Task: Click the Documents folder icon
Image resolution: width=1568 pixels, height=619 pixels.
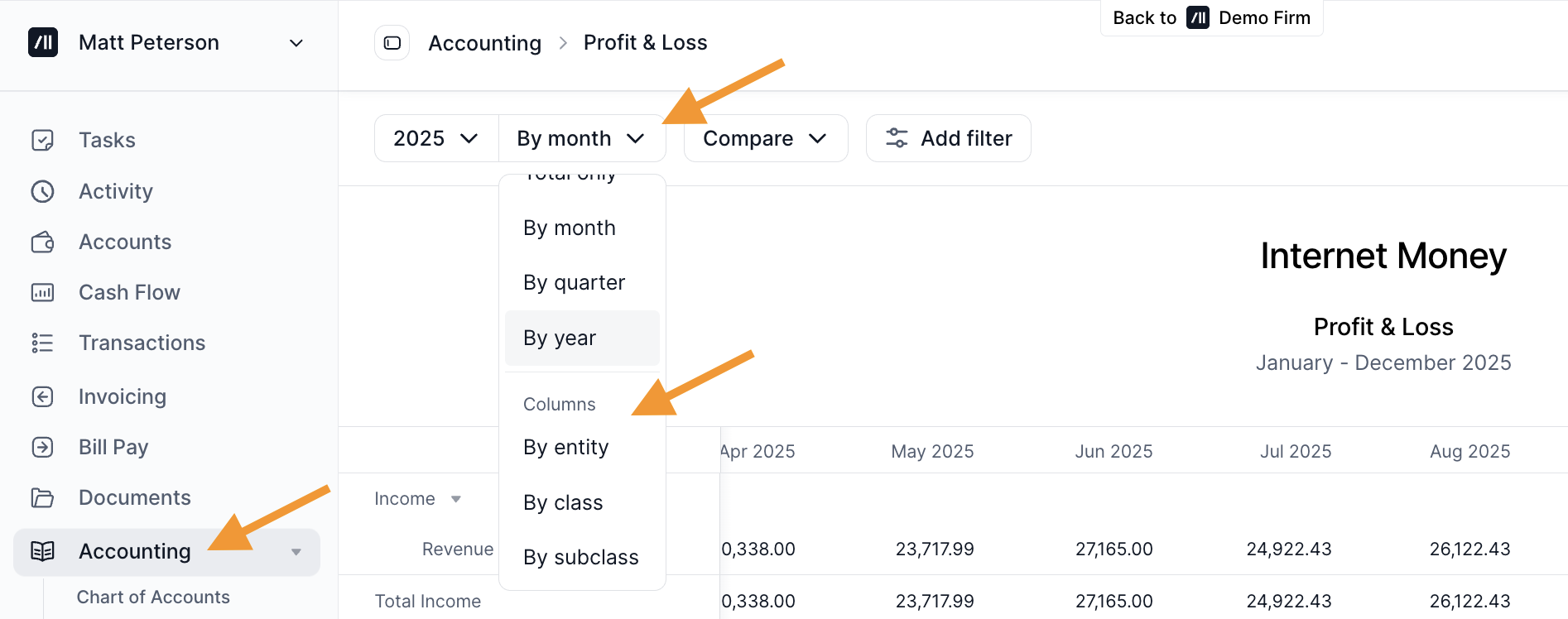Action: pyautogui.click(x=42, y=497)
